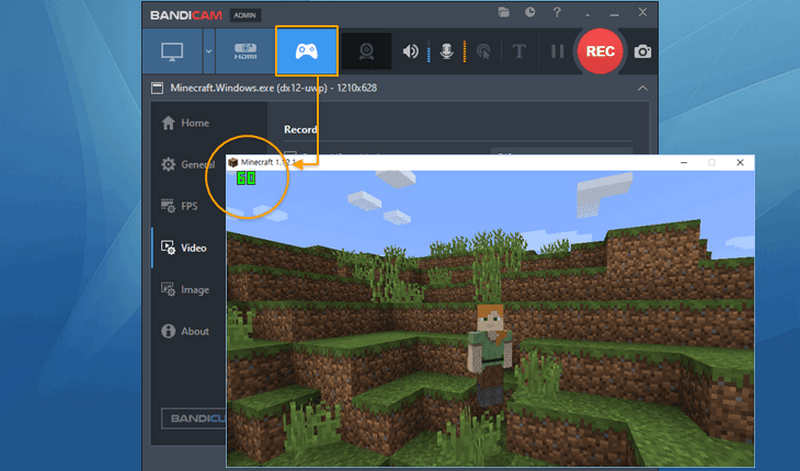
Task: Select Screen Recording mode monitor icon
Action: [174, 51]
